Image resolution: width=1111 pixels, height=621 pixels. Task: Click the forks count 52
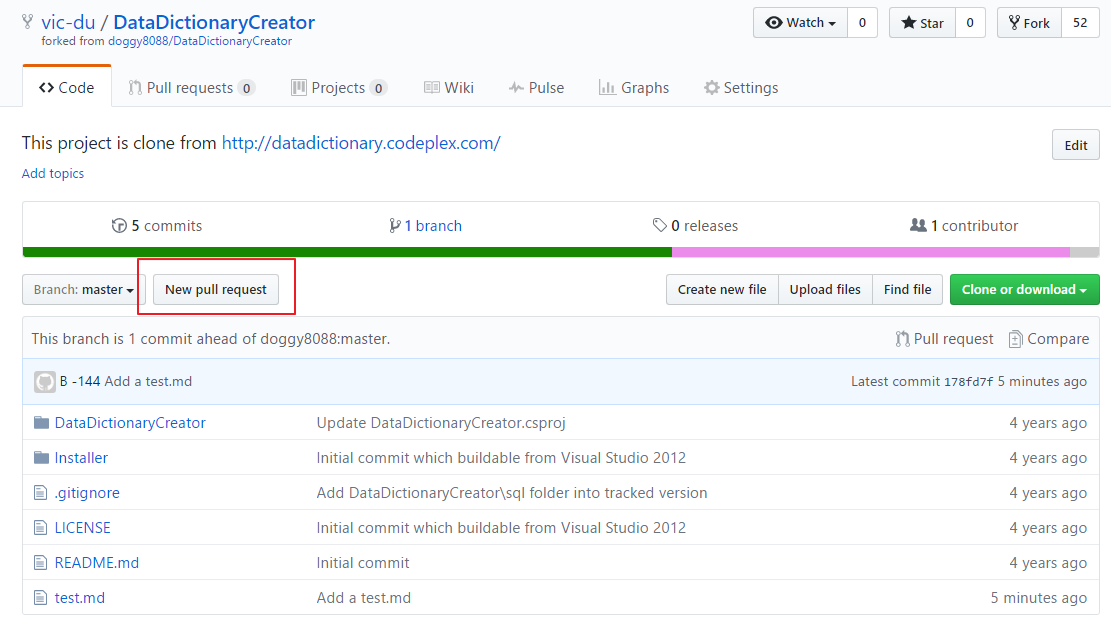(1080, 23)
